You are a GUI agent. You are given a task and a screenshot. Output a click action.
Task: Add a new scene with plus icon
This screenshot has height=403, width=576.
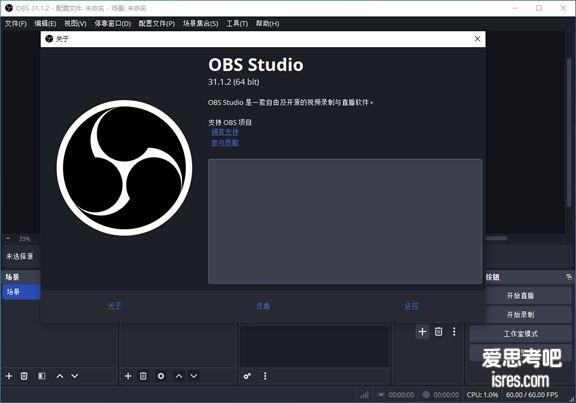pos(9,376)
